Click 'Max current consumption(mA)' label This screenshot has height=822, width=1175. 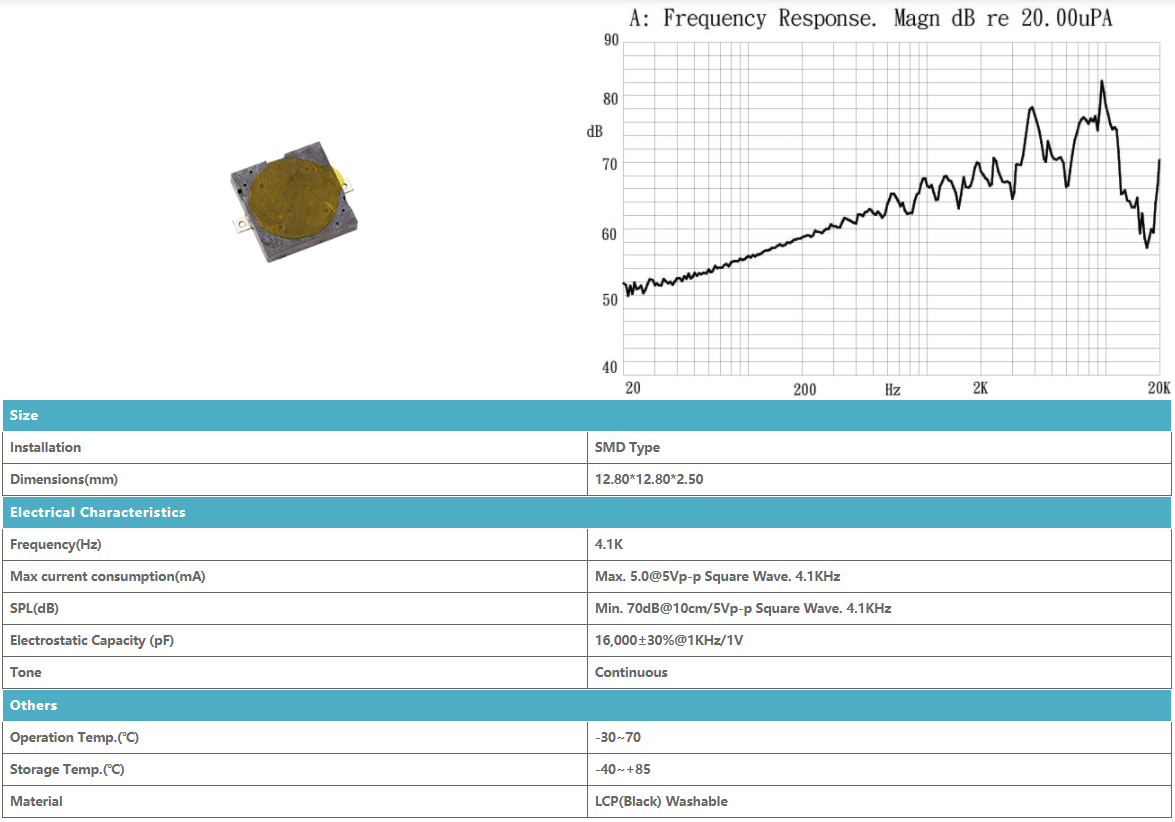107,577
